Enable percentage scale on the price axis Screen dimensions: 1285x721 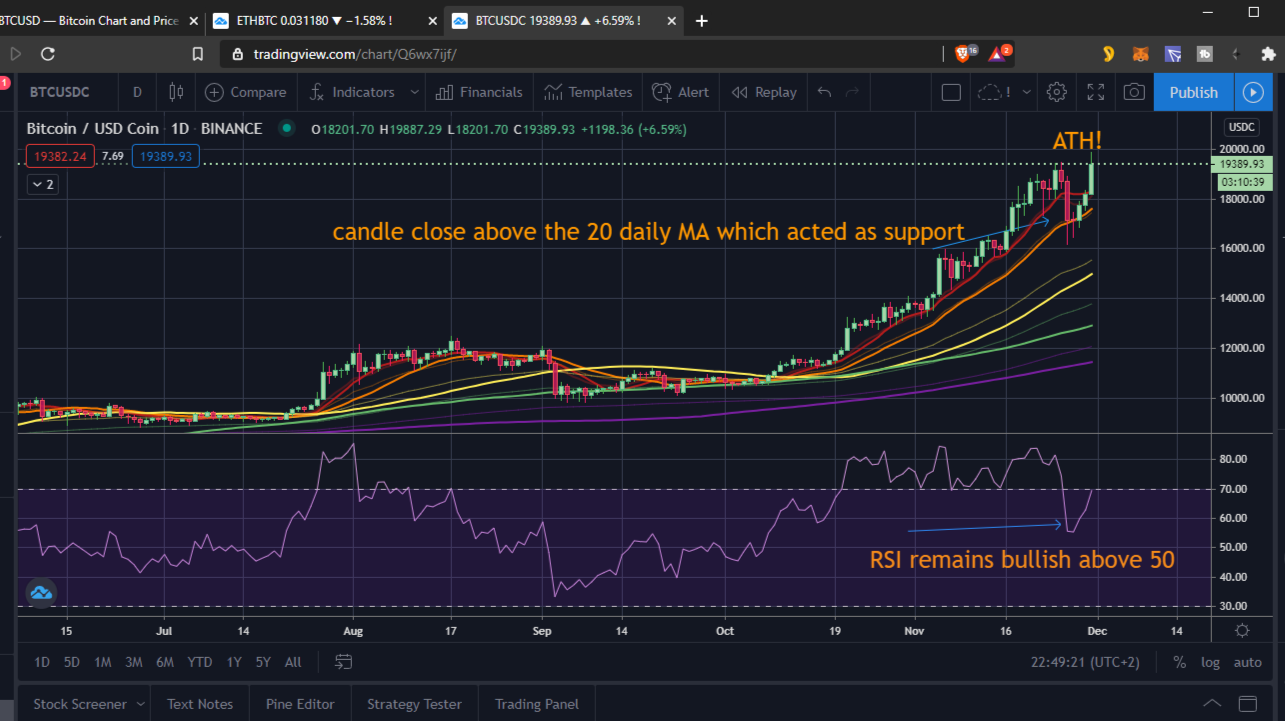1179,661
